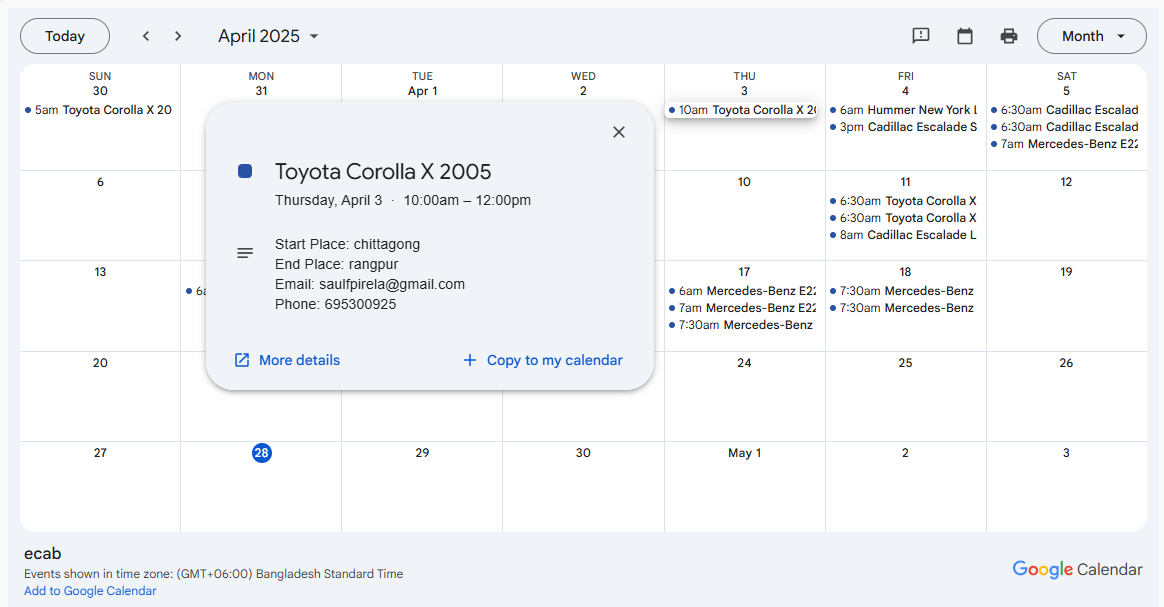Open the 7am Mercedes-Benz event on Saturday 5
The height and width of the screenshot is (607, 1164).
pos(1065,144)
